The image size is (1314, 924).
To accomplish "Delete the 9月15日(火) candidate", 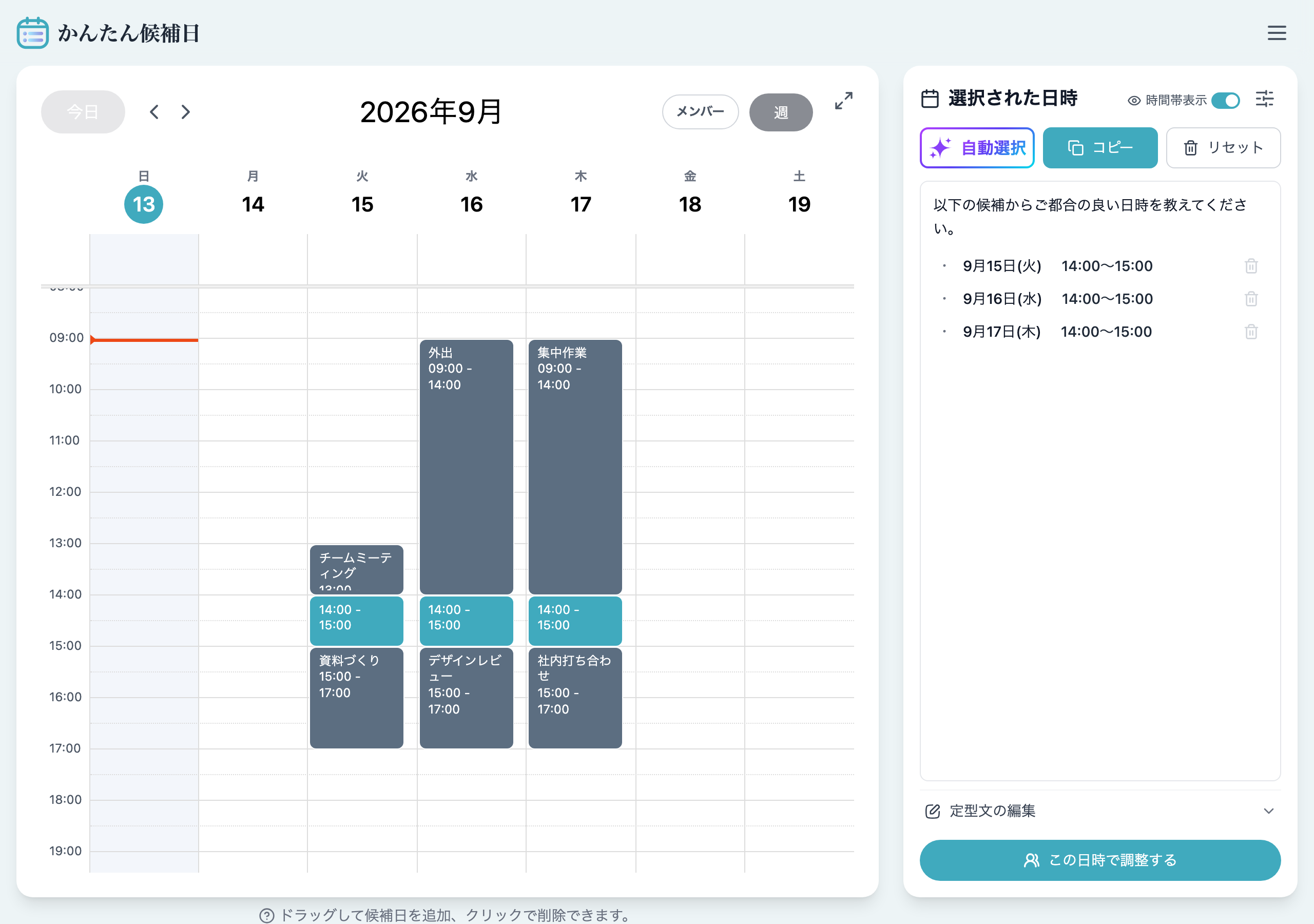I will (1251, 265).
